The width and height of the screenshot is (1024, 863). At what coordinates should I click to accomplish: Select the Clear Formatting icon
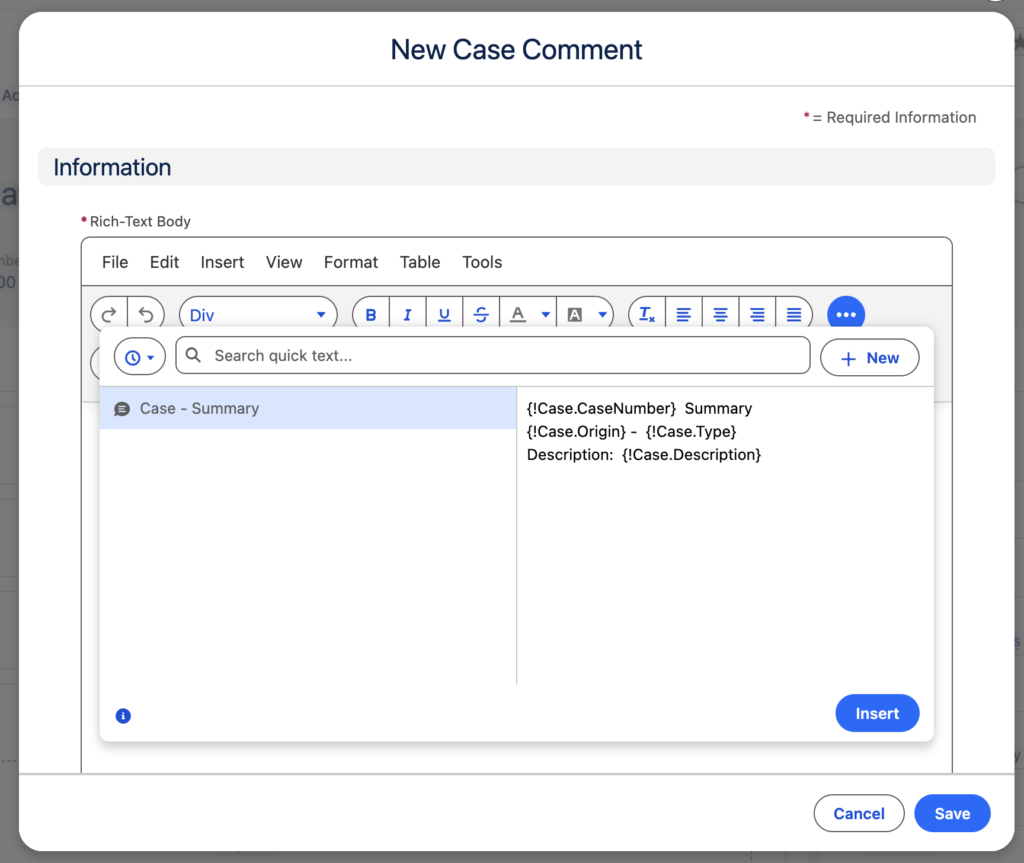645,313
